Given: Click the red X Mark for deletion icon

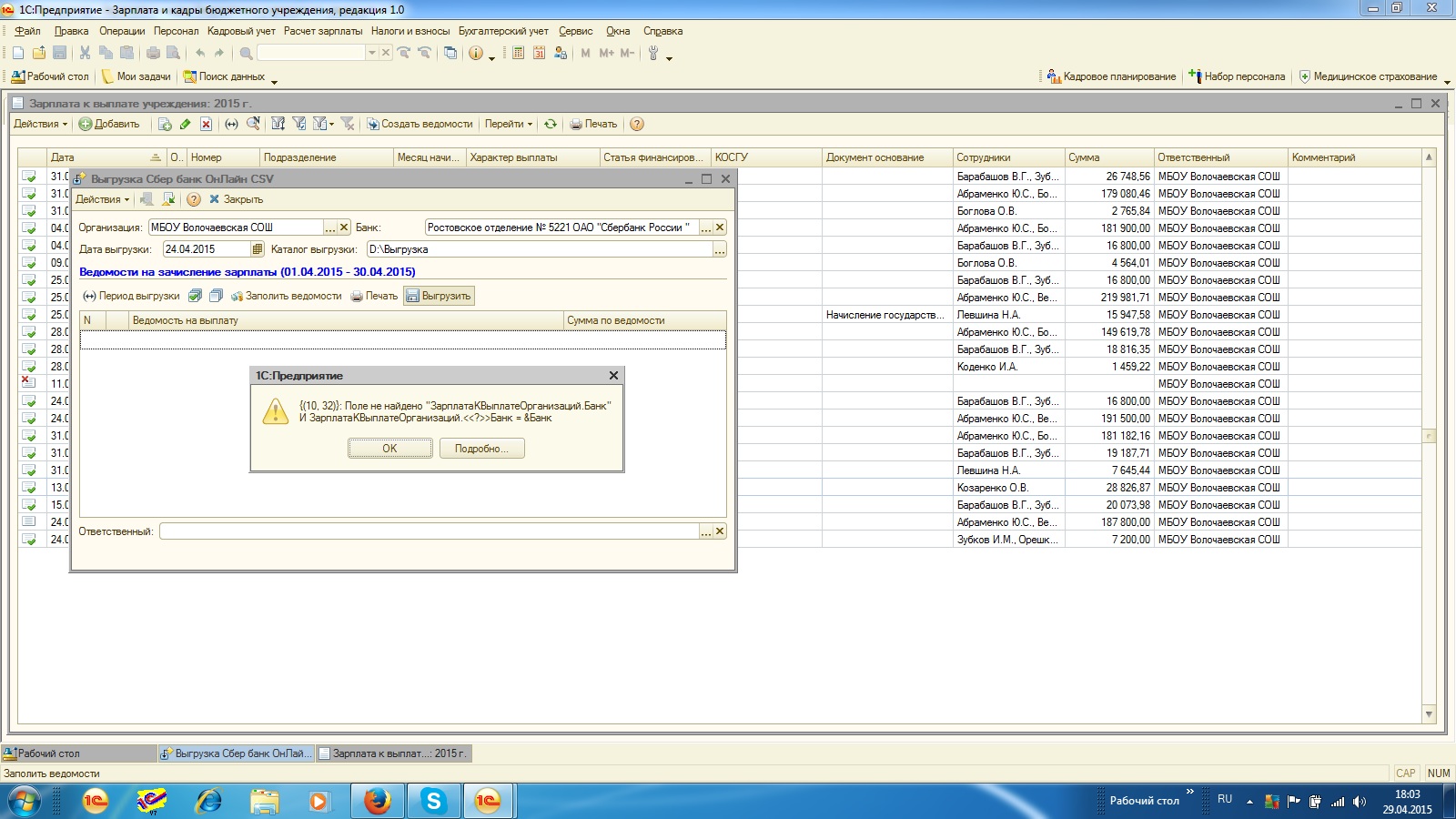Looking at the screenshot, I should coord(207,124).
